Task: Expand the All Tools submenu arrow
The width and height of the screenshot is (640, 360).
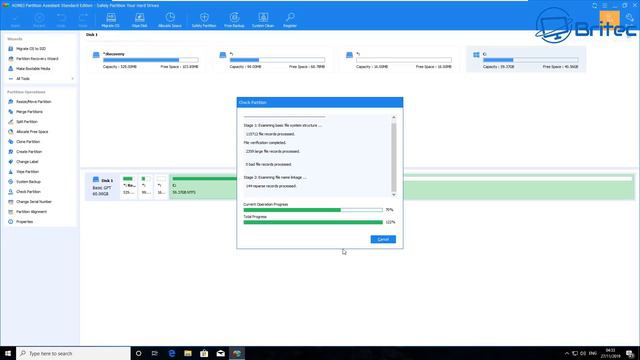Action: pyautogui.click(x=73, y=79)
